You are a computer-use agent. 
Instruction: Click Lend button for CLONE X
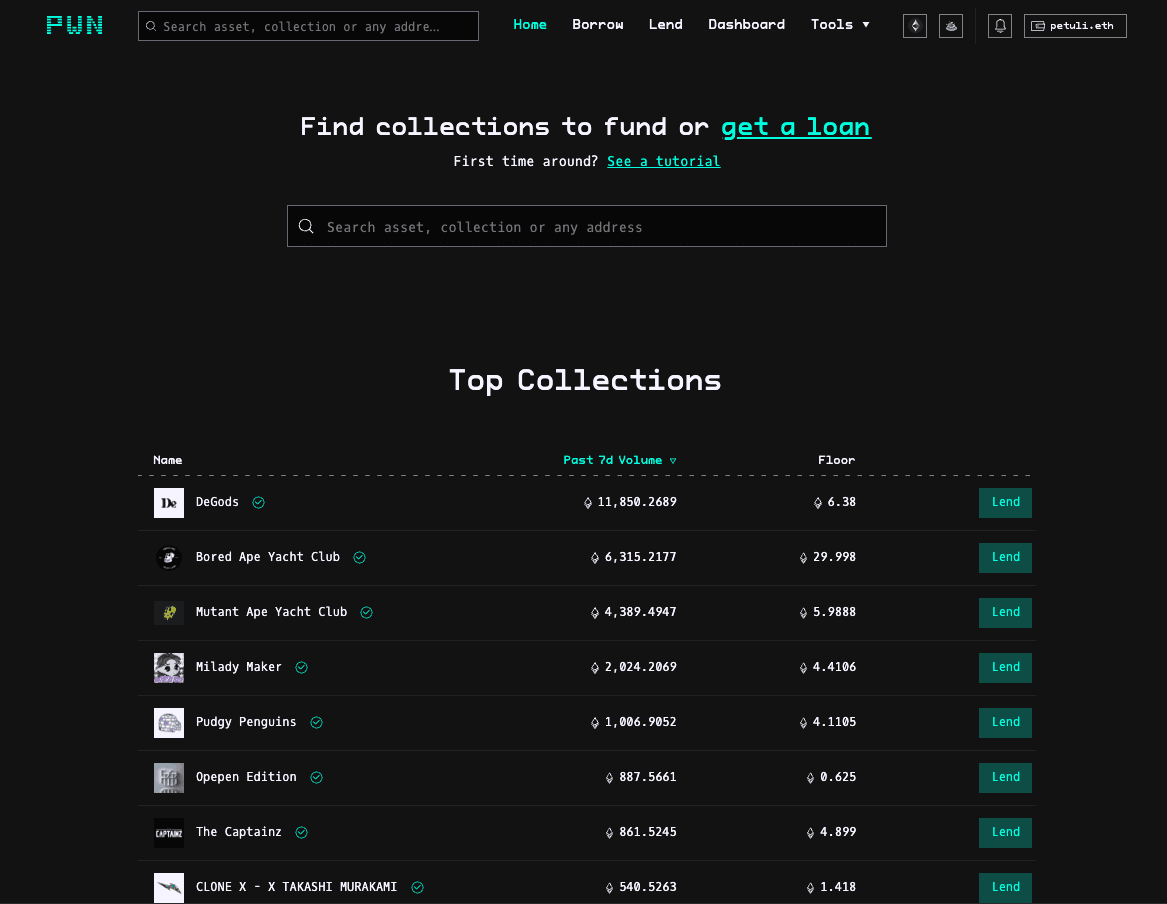pos(1005,887)
